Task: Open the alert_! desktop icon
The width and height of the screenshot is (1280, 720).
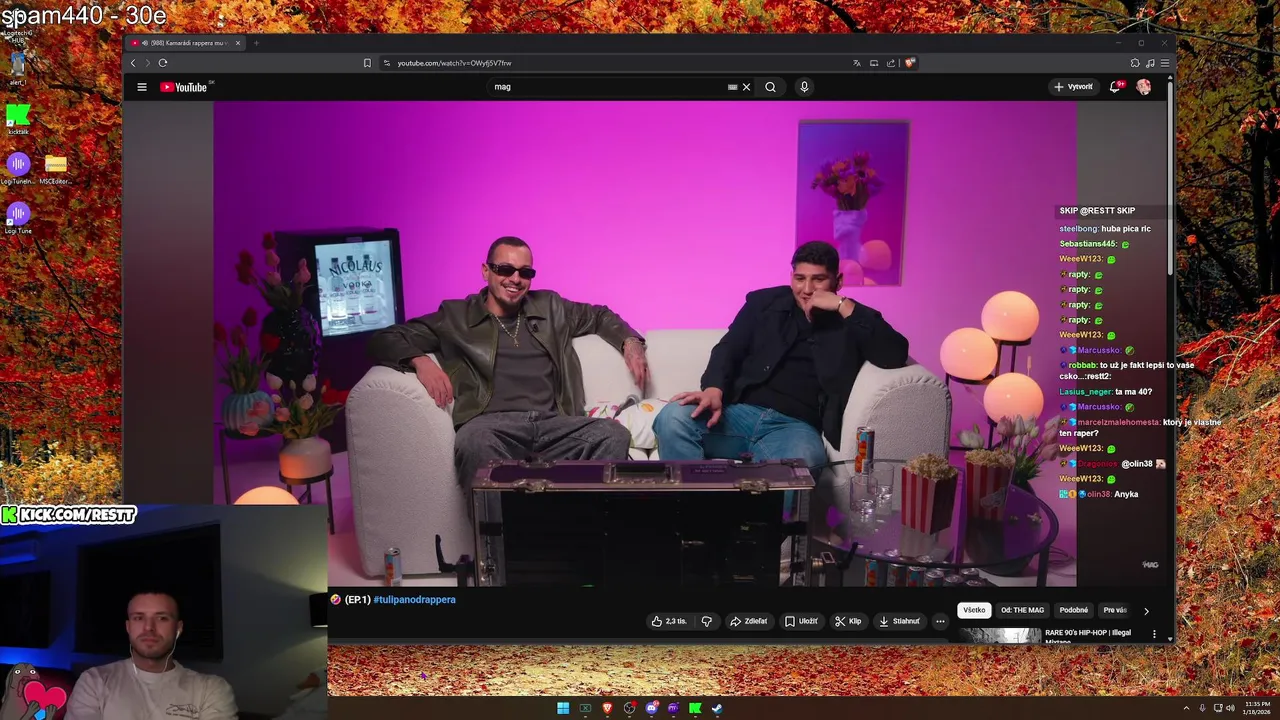Action: point(17,70)
